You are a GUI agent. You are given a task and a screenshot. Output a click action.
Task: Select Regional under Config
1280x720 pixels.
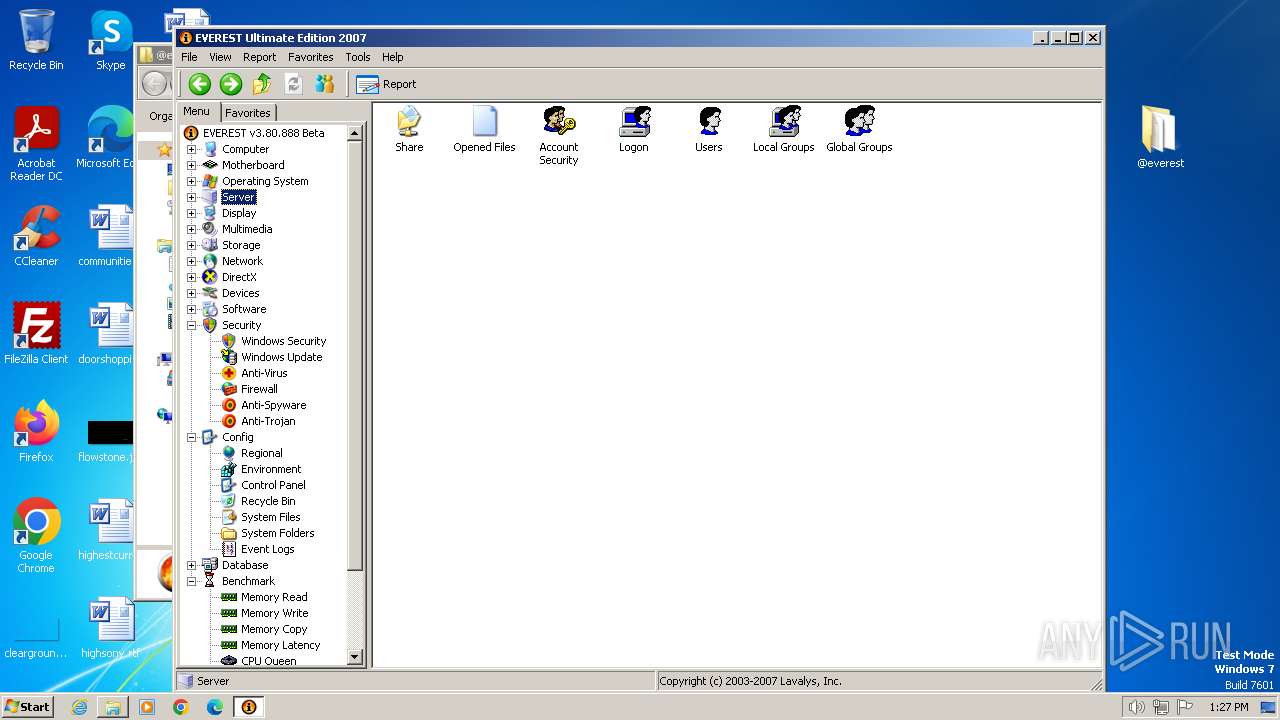pyautogui.click(x=261, y=453)
